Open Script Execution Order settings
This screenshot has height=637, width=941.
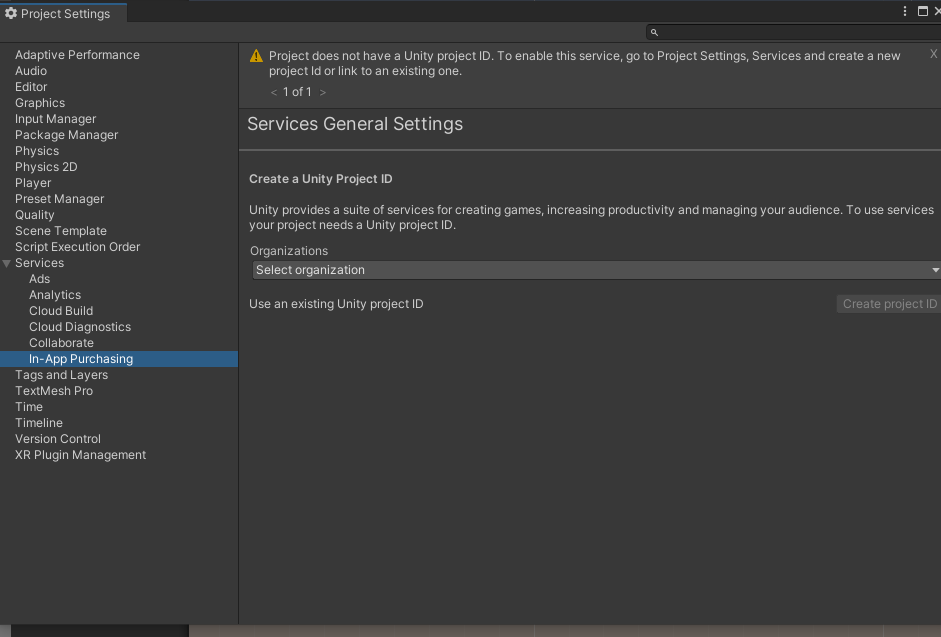click(x=77, y=247)
